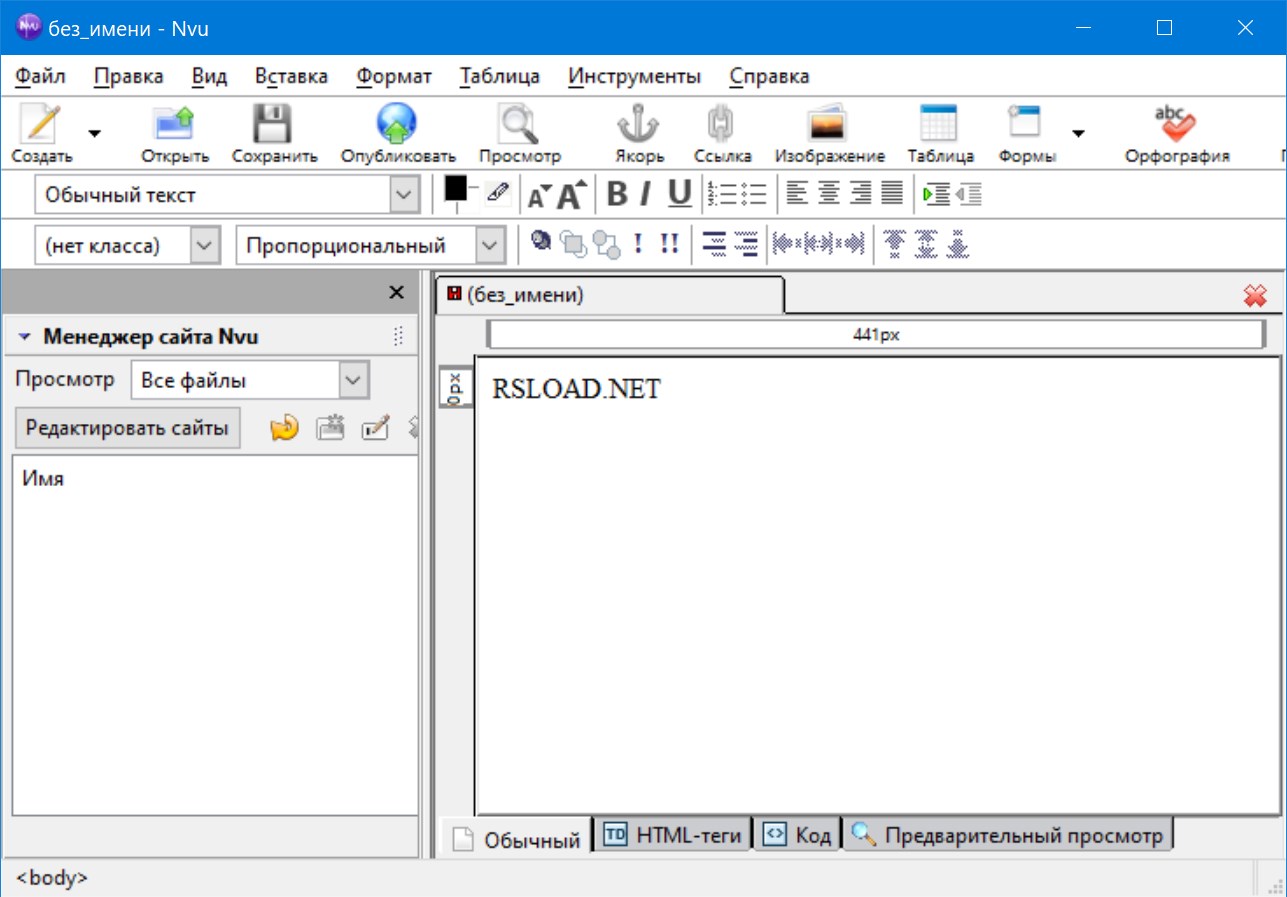Decrease font size with the small A icon
Screen dimensions: 1287x897
tap(539, 195)
